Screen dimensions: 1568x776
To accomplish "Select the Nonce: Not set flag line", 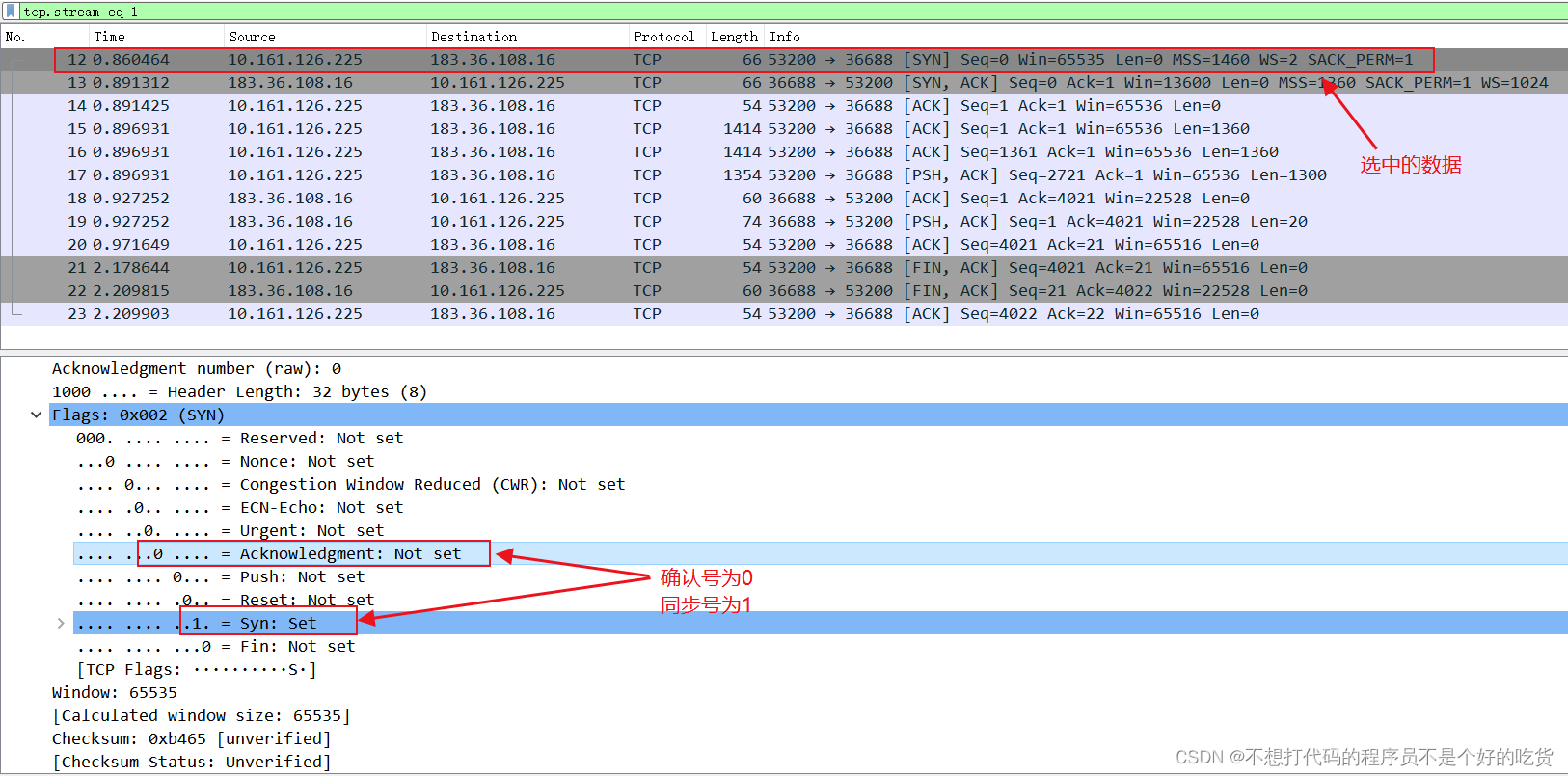I will pyautogui.click(x=225, y=462).
